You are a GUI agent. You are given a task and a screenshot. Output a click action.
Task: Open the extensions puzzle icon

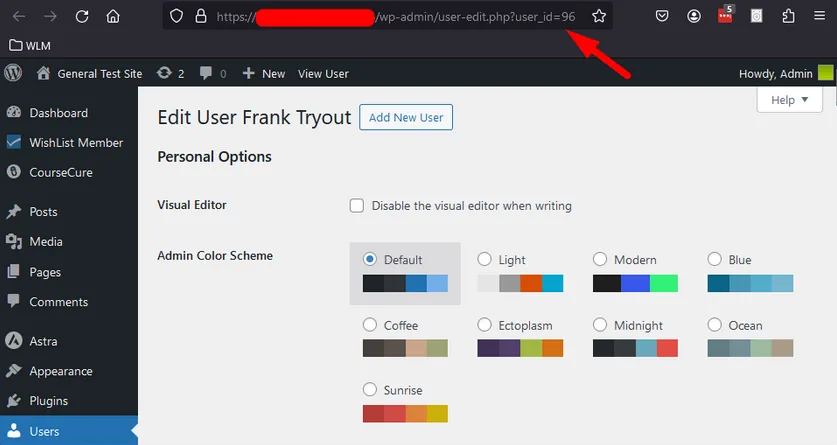[x=788, y=17]
